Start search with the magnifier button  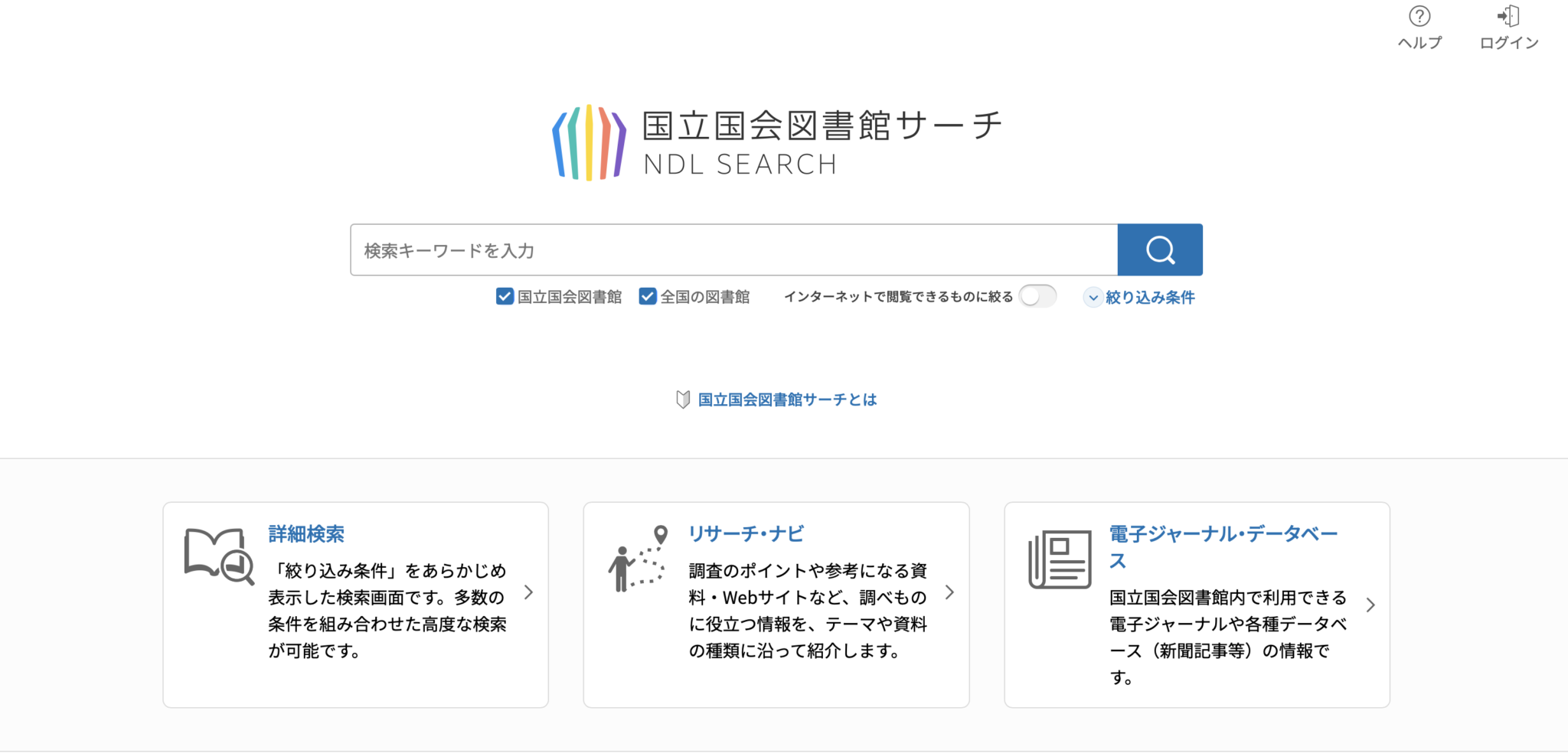click(x=1160, y=249)
